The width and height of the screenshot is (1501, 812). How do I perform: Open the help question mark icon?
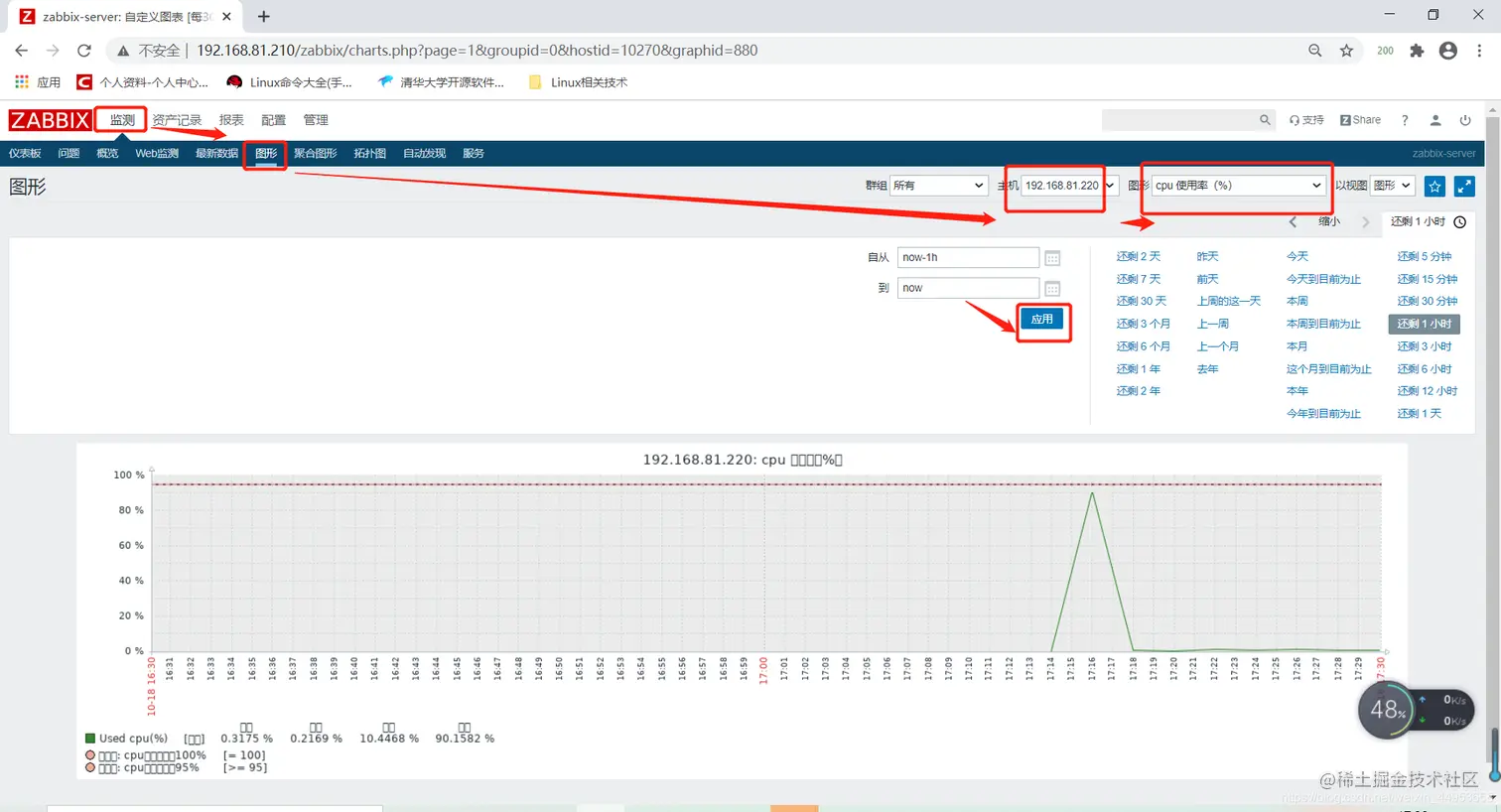coord(1405,120)
